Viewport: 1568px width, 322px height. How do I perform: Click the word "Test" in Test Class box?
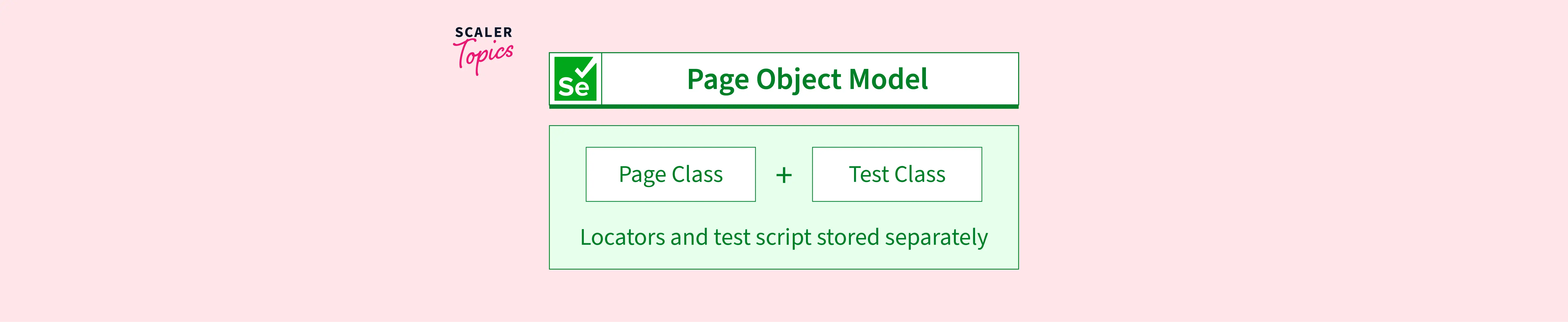(869, 174)
